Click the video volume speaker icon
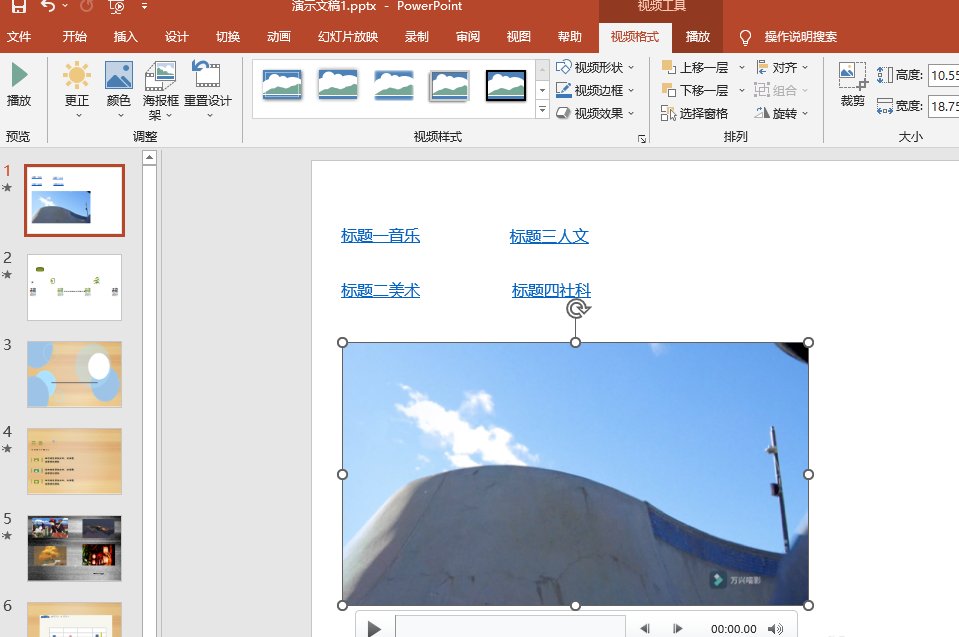The height and width of the screenshot is (637, 959). click(x=775, y=628)
